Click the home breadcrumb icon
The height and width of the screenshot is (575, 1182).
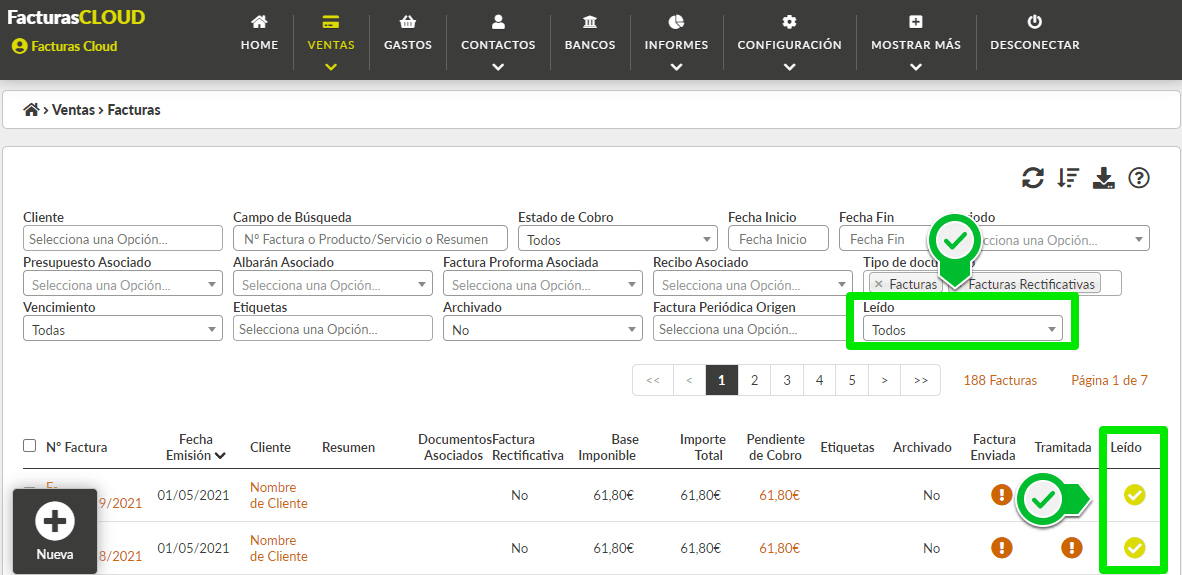pos(32,110)
